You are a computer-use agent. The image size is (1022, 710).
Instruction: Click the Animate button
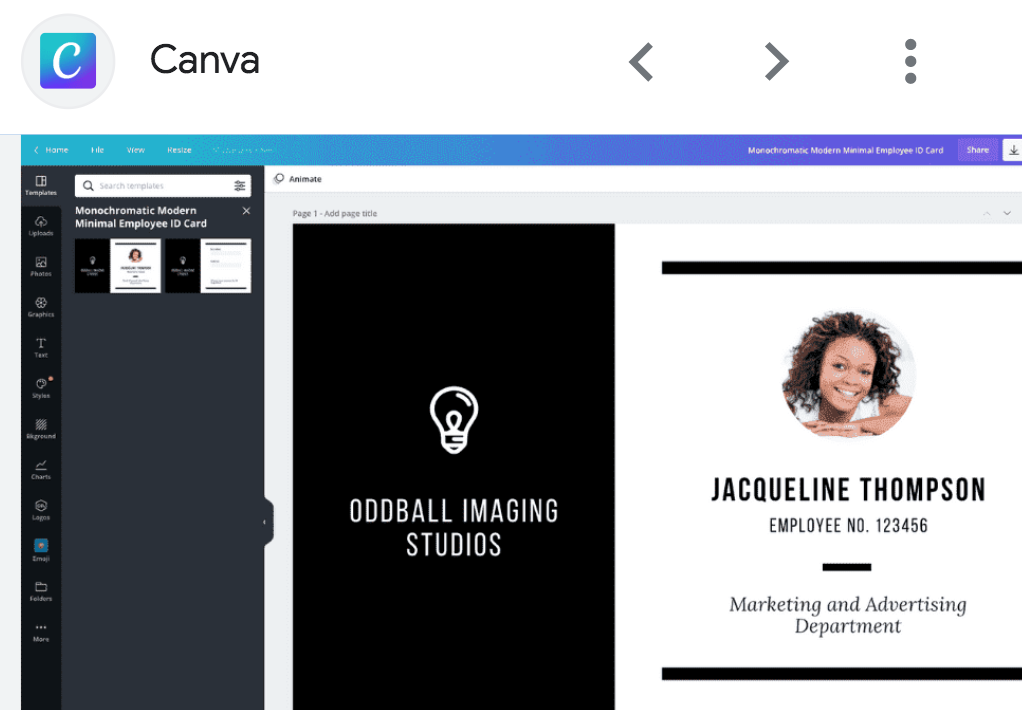pos(298,179)
